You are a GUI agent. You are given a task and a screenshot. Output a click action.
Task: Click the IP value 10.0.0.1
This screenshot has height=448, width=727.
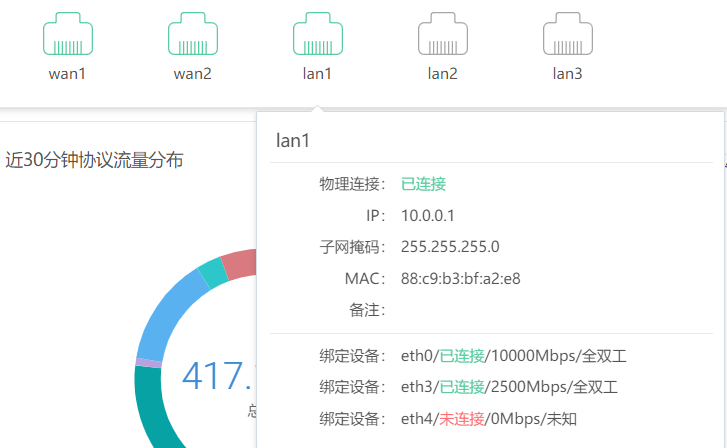coord(427,216)
